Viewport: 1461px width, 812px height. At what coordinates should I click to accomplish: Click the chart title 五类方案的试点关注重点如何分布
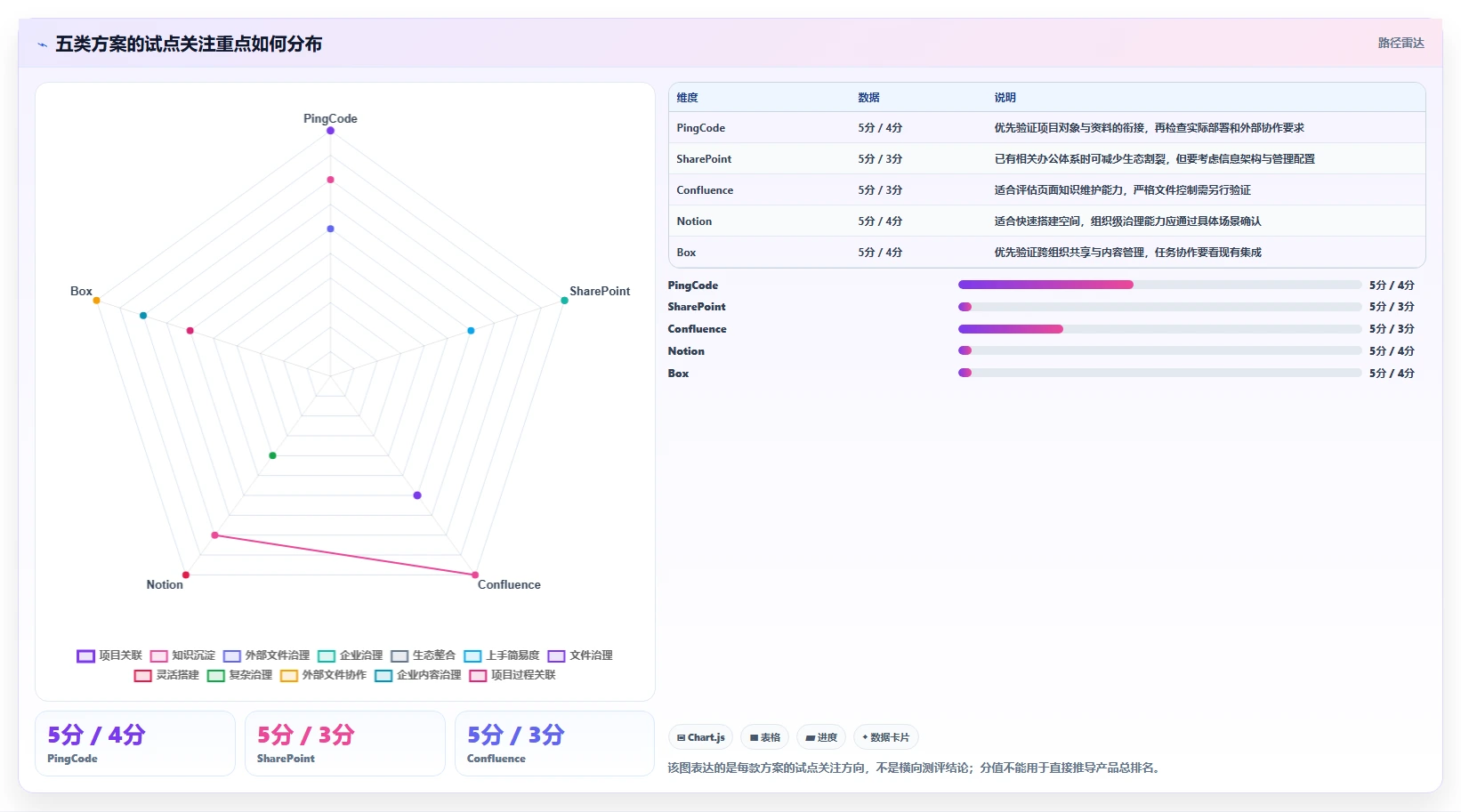click(189, 44)
